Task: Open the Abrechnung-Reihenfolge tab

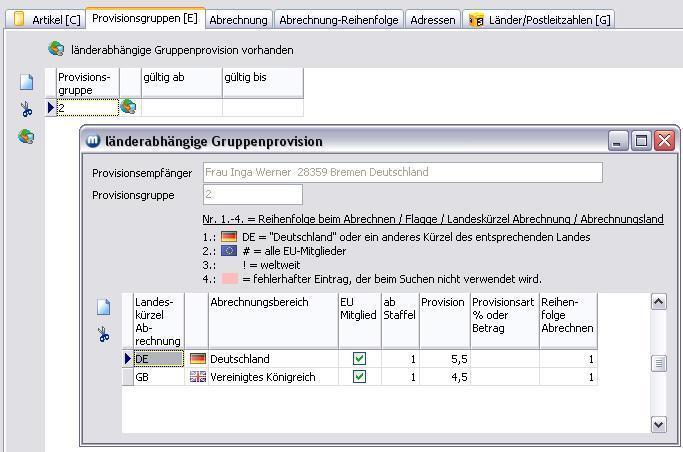Action: tap(338, 20)
